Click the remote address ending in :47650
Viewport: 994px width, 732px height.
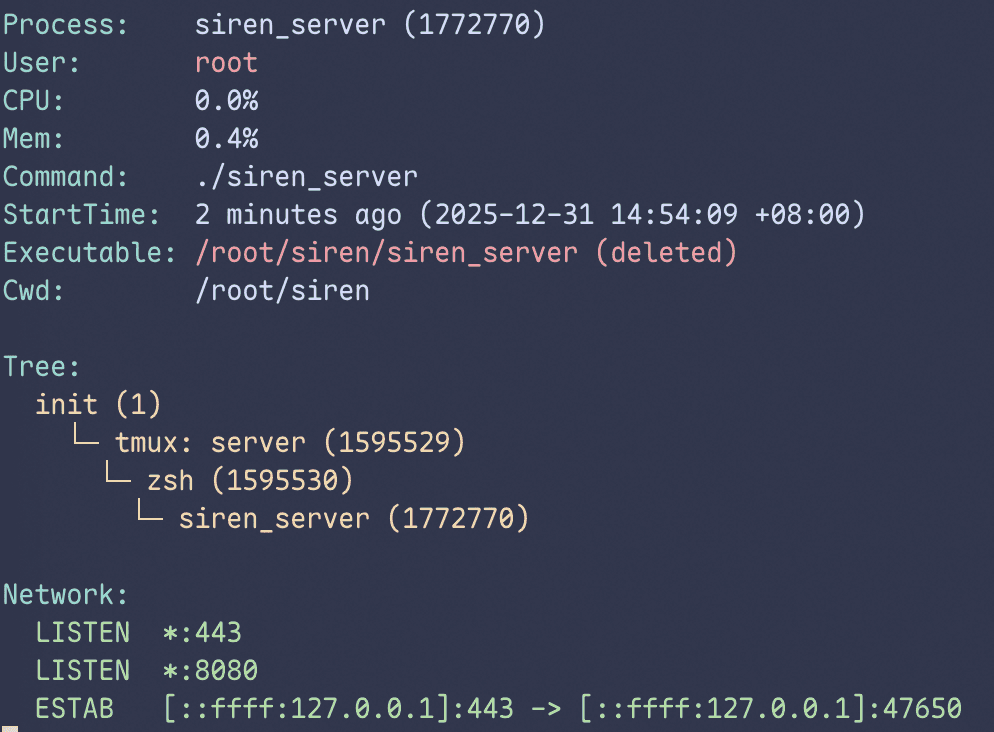coord(770,708)
